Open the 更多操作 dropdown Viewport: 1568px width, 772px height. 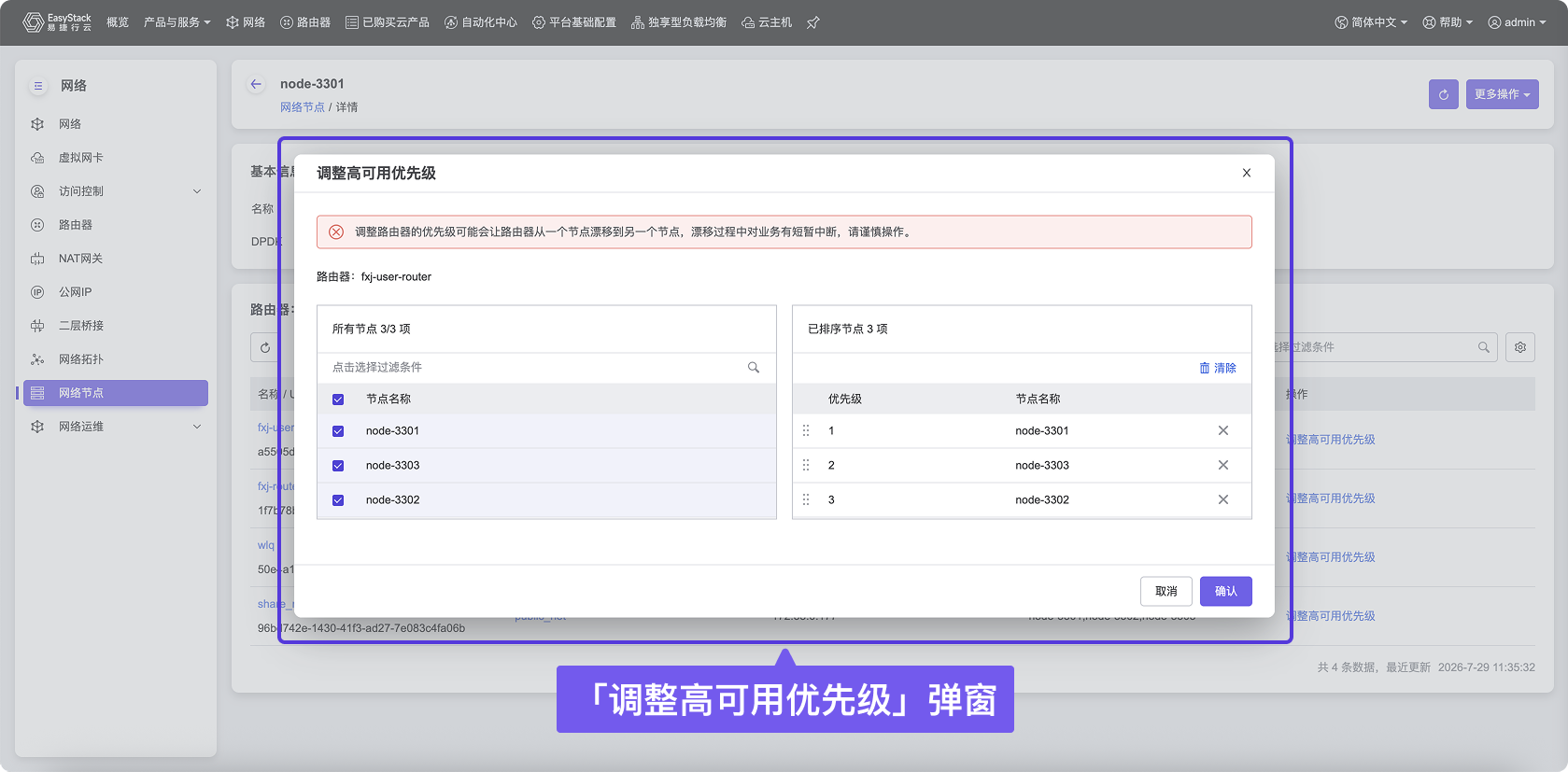tap(1502, 94)
